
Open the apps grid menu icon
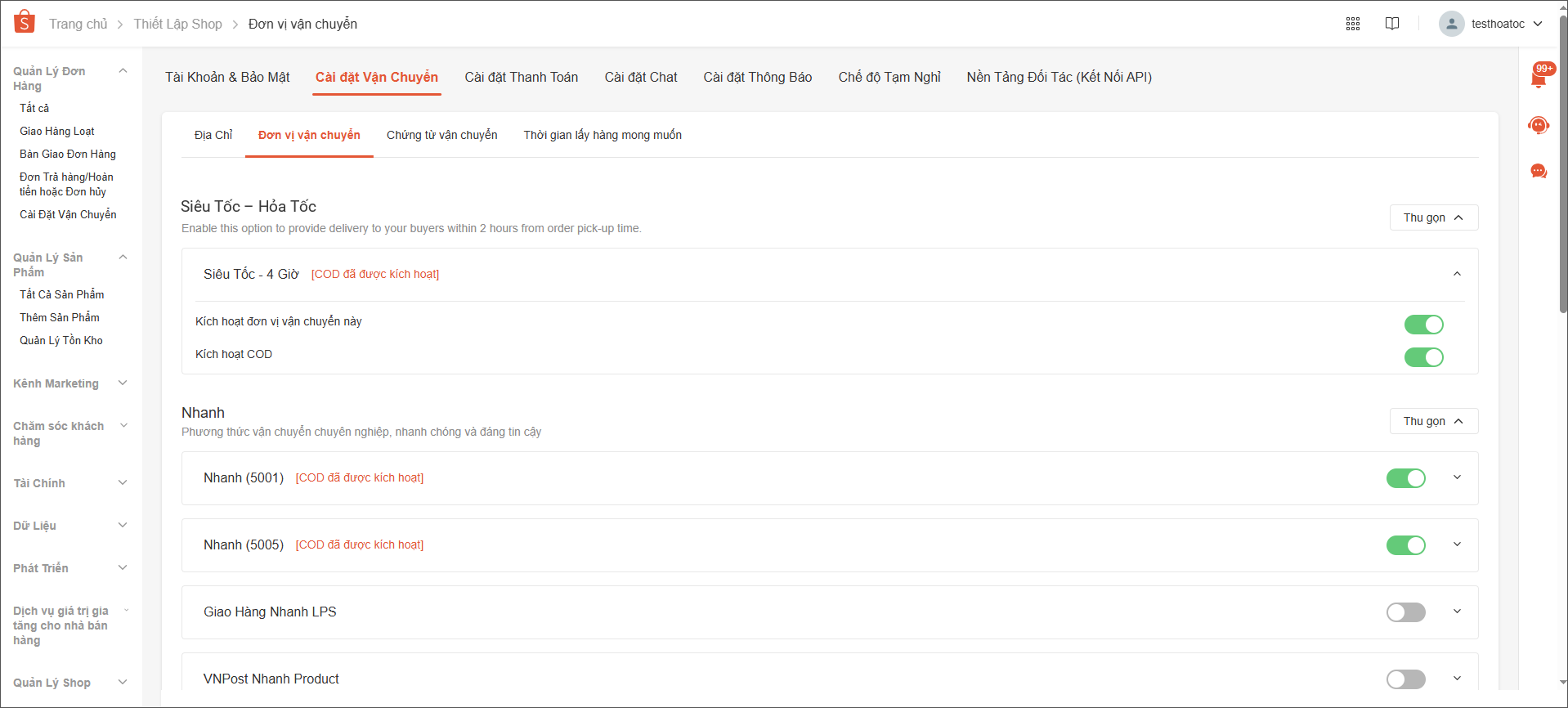[x=1352, y=24]
